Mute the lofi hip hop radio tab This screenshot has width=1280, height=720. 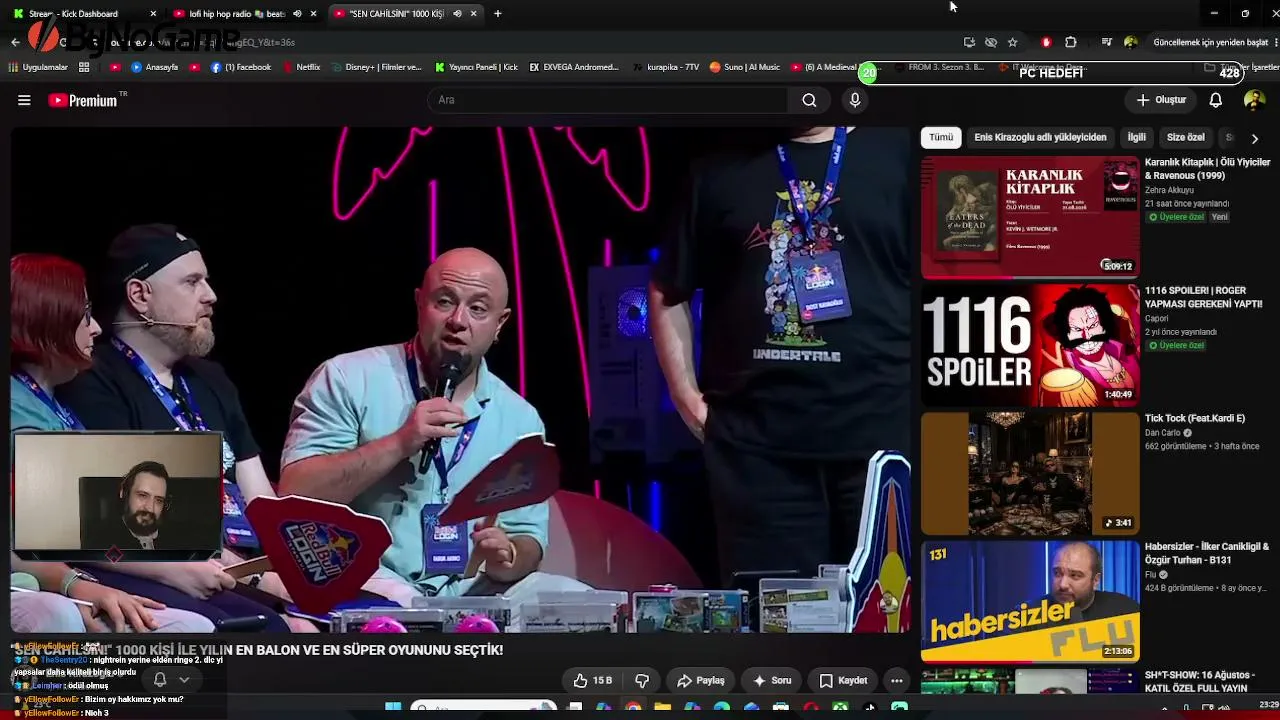click(297, 13)
